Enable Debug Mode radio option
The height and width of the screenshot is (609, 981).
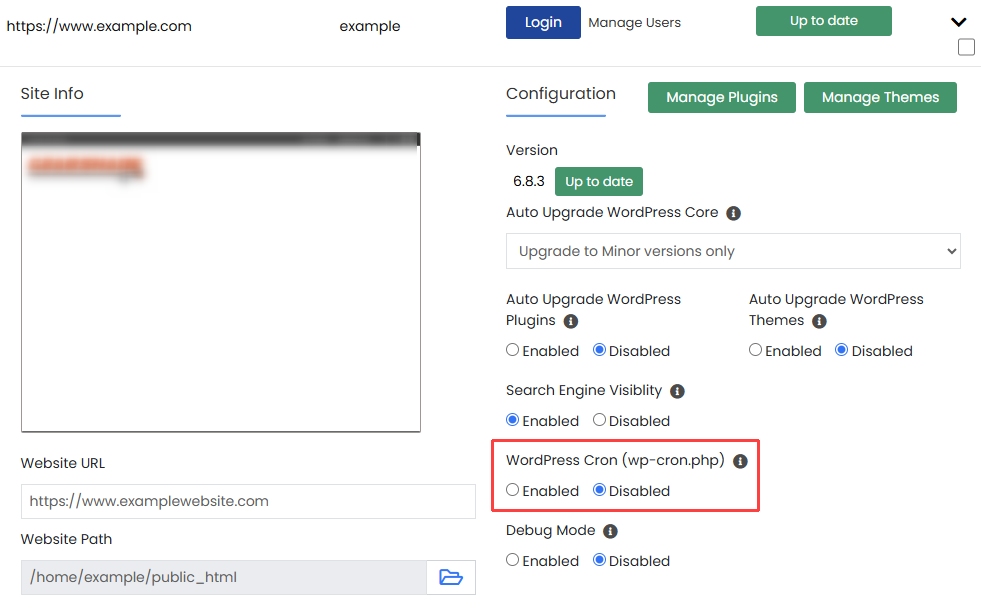pos(513,560)
